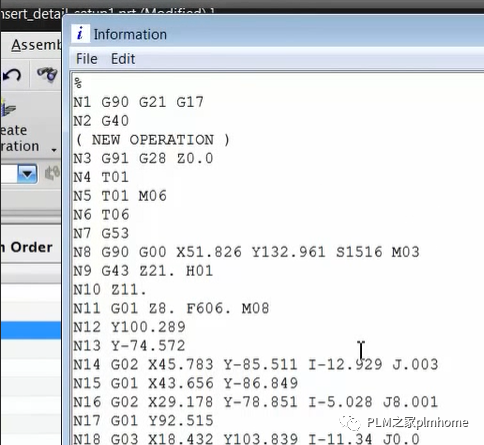Click the greyed-out icon beside the combo box
This screenshot has height=445, width=484.
[x=52, y=173]
